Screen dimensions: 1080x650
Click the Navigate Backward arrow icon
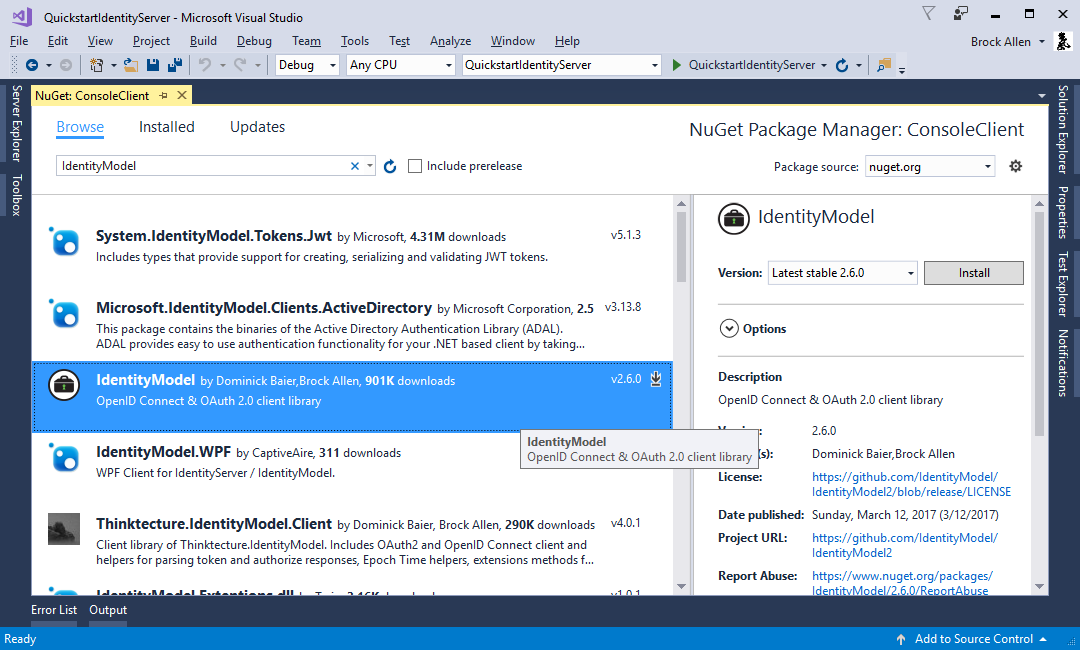pyautogui.click(x=32, y=65)
